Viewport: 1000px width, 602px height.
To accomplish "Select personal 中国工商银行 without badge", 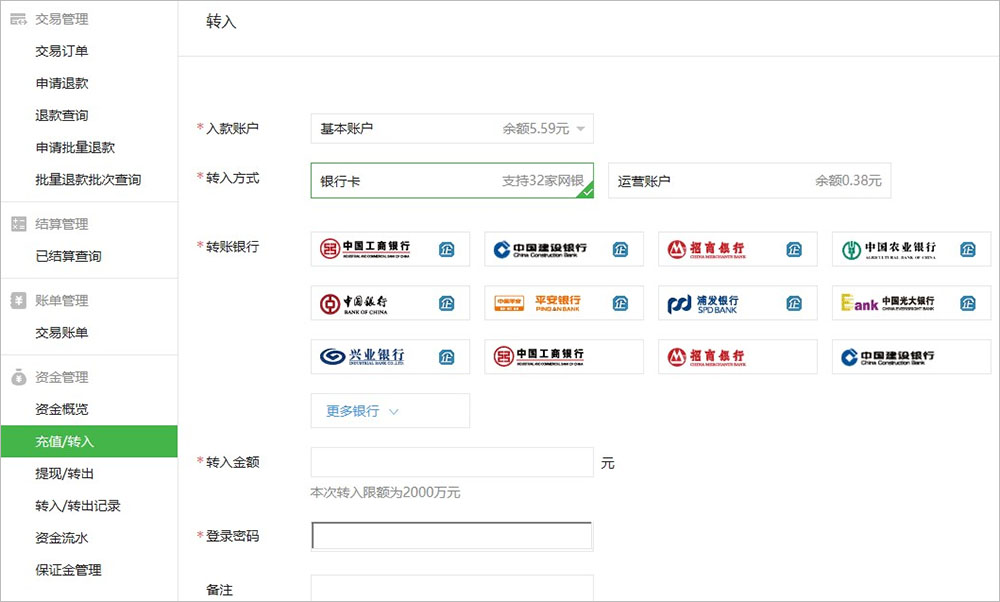I will [564, 356].
